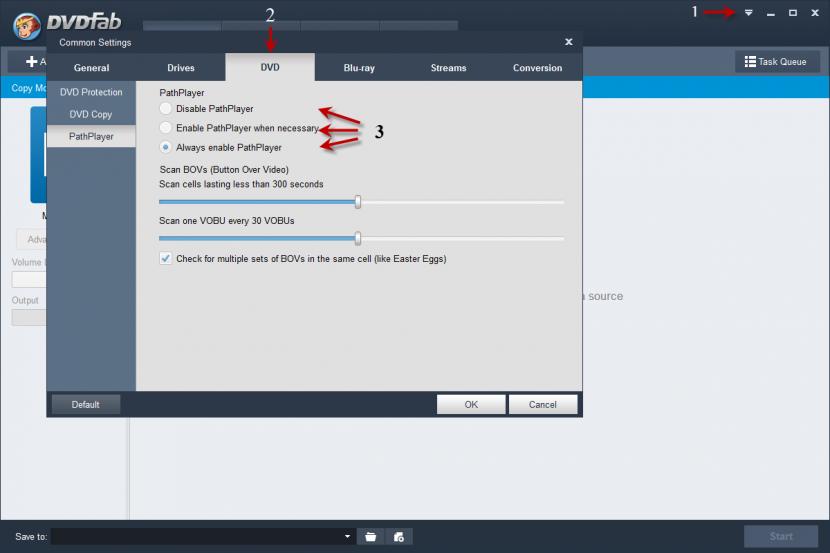Choose Disable PathPlayer radio option
The image size is (830, 553).
tap(166, 108)
